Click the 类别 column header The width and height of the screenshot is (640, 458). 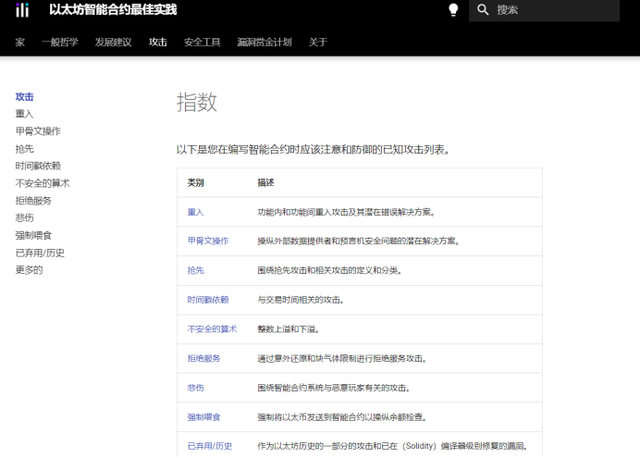click(196, 183)
